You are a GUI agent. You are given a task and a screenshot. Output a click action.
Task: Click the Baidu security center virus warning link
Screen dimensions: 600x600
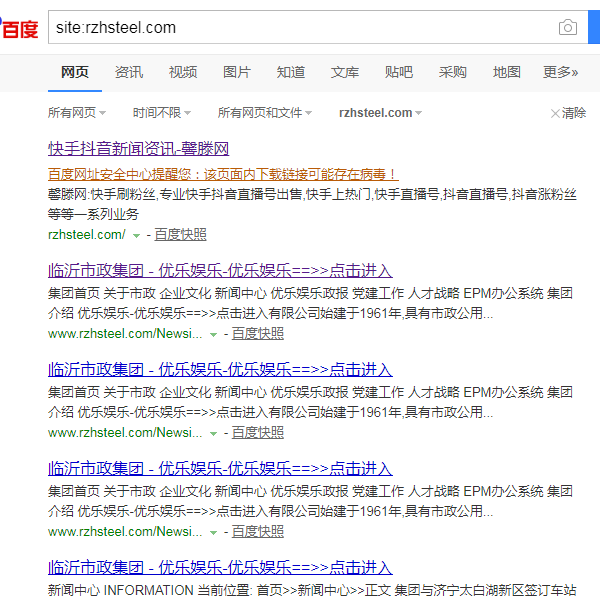click(x=223, y=174)
